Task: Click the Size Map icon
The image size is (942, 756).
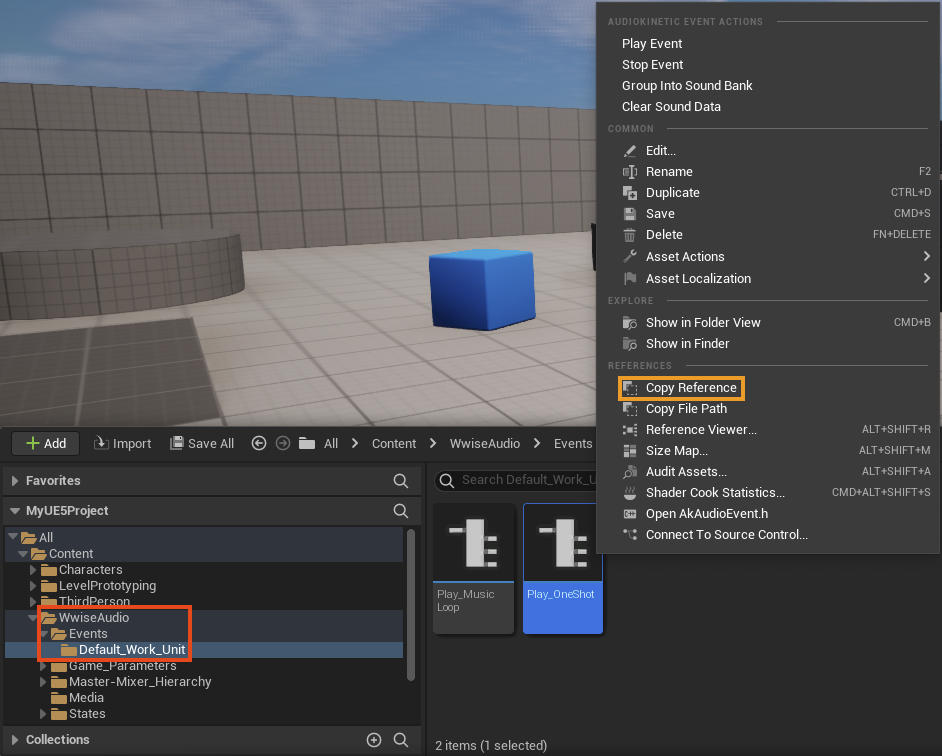Action: click(x=630, y=451)
